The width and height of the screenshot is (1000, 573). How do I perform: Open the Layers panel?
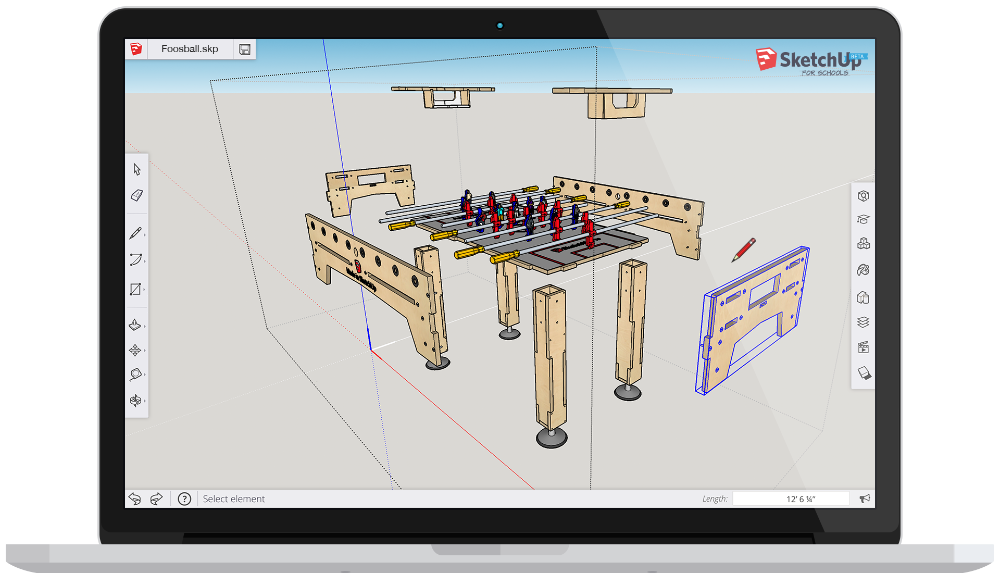click(x=863, y=322)
